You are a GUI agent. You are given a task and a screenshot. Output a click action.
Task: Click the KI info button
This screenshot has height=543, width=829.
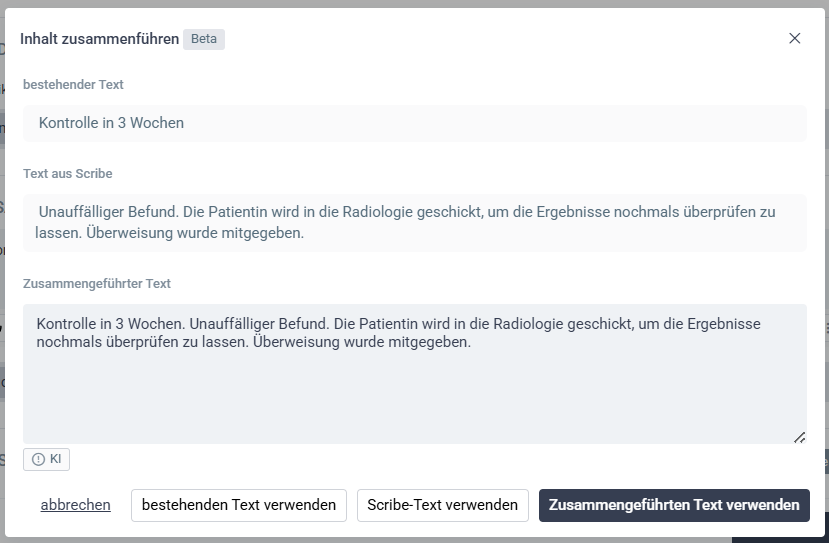47,459
